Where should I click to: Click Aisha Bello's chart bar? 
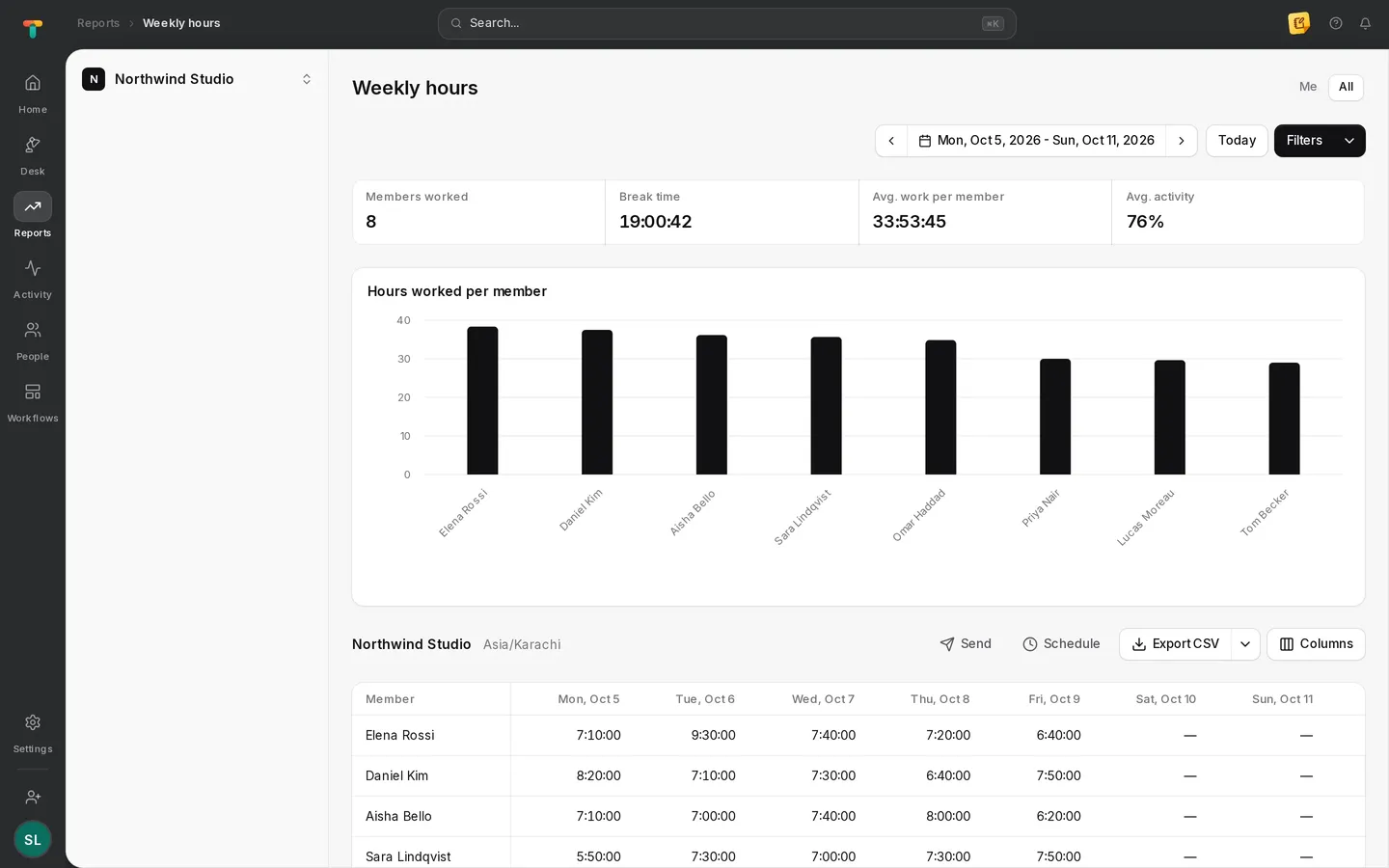(712, 405)
